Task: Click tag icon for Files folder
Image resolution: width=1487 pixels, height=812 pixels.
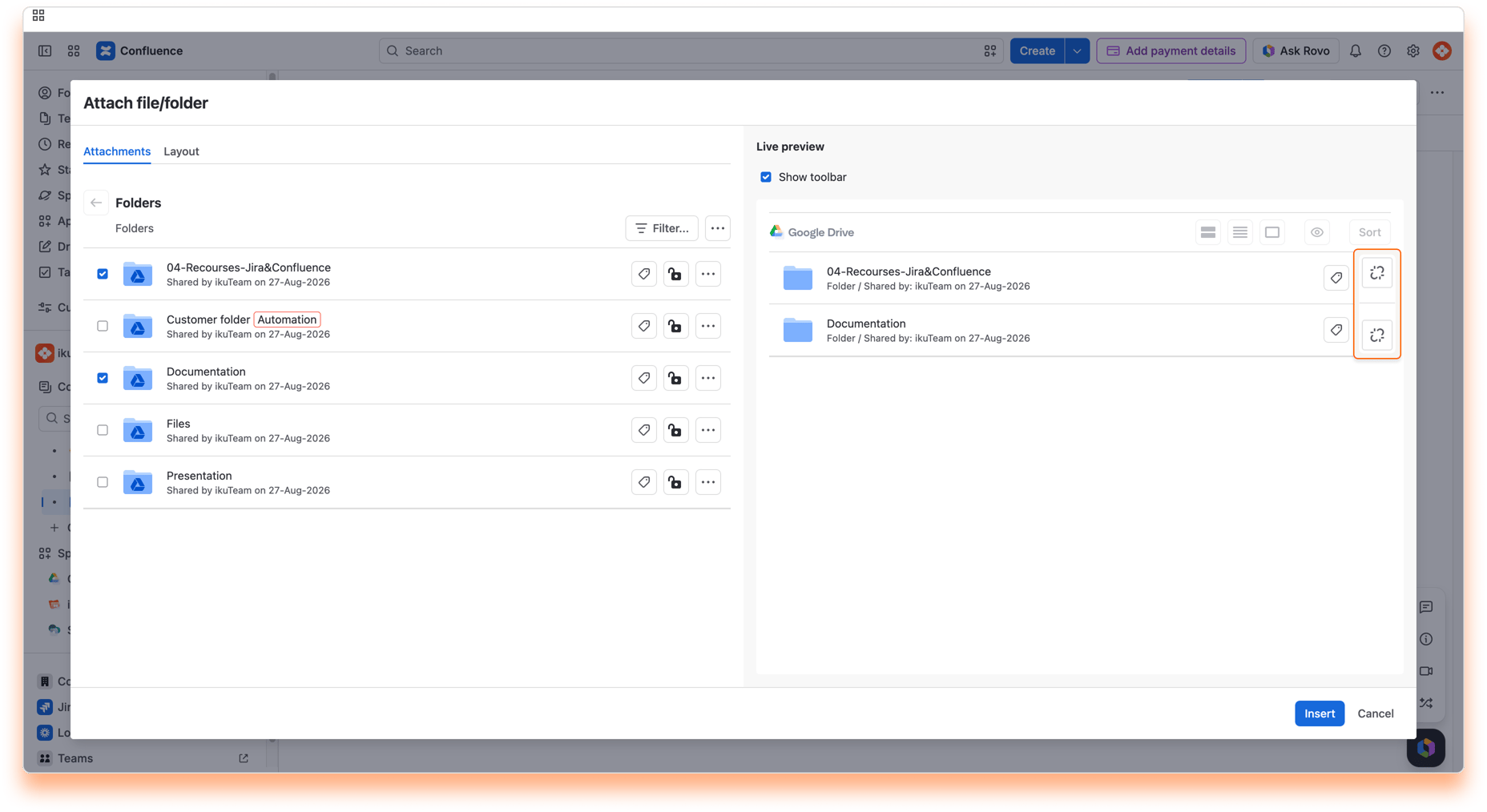Action: point(644,430)
